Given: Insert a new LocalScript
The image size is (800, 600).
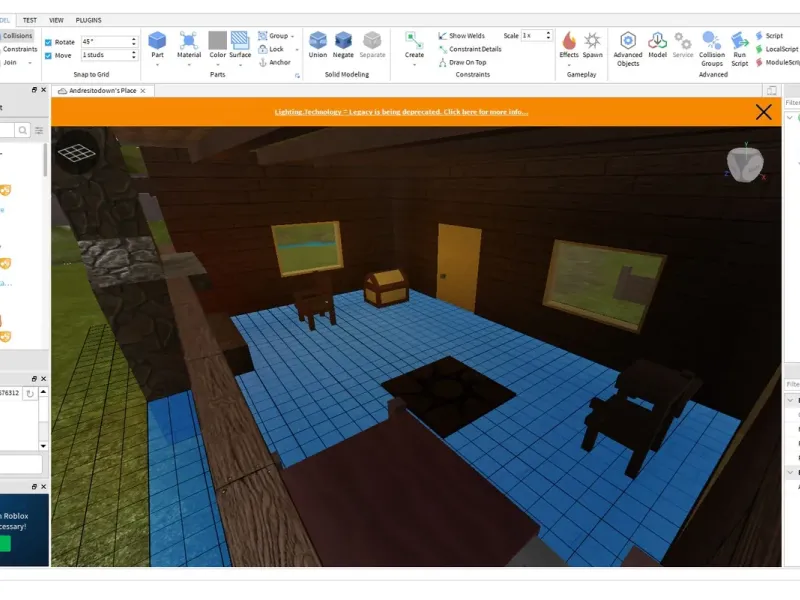Looking at the screenshot, I should 777,49.
